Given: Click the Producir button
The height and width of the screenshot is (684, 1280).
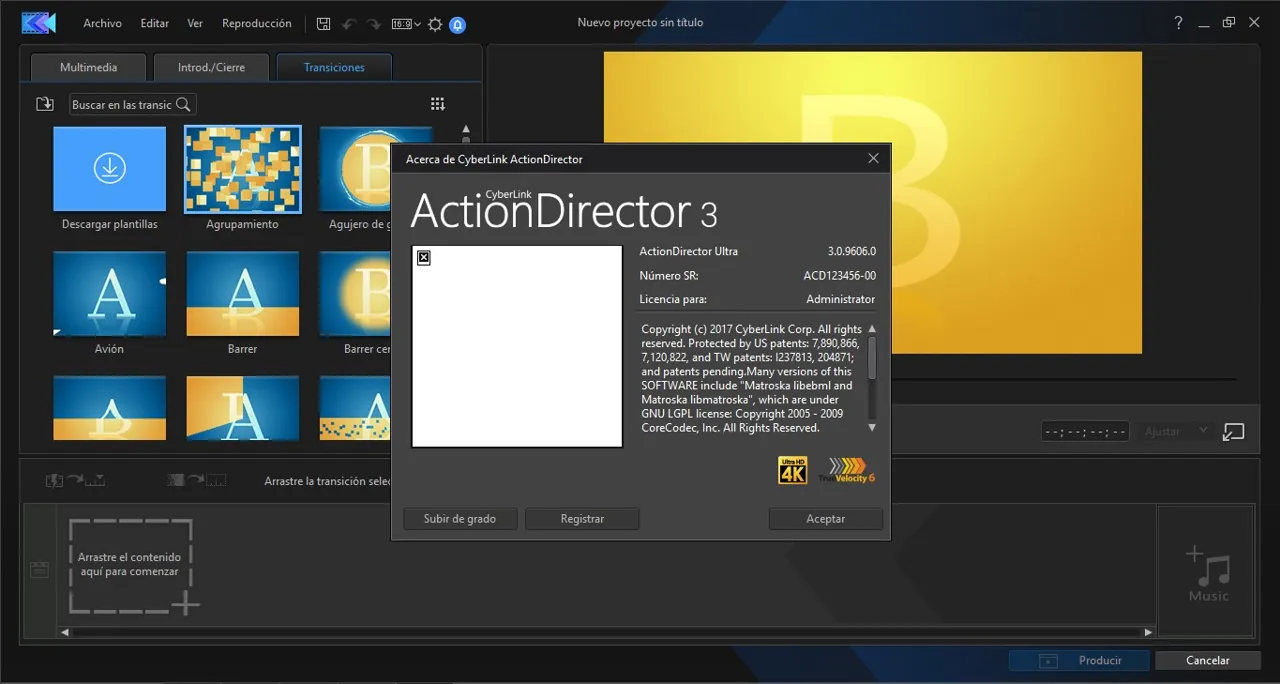Looking at the screenshot, I should 1080,660.
